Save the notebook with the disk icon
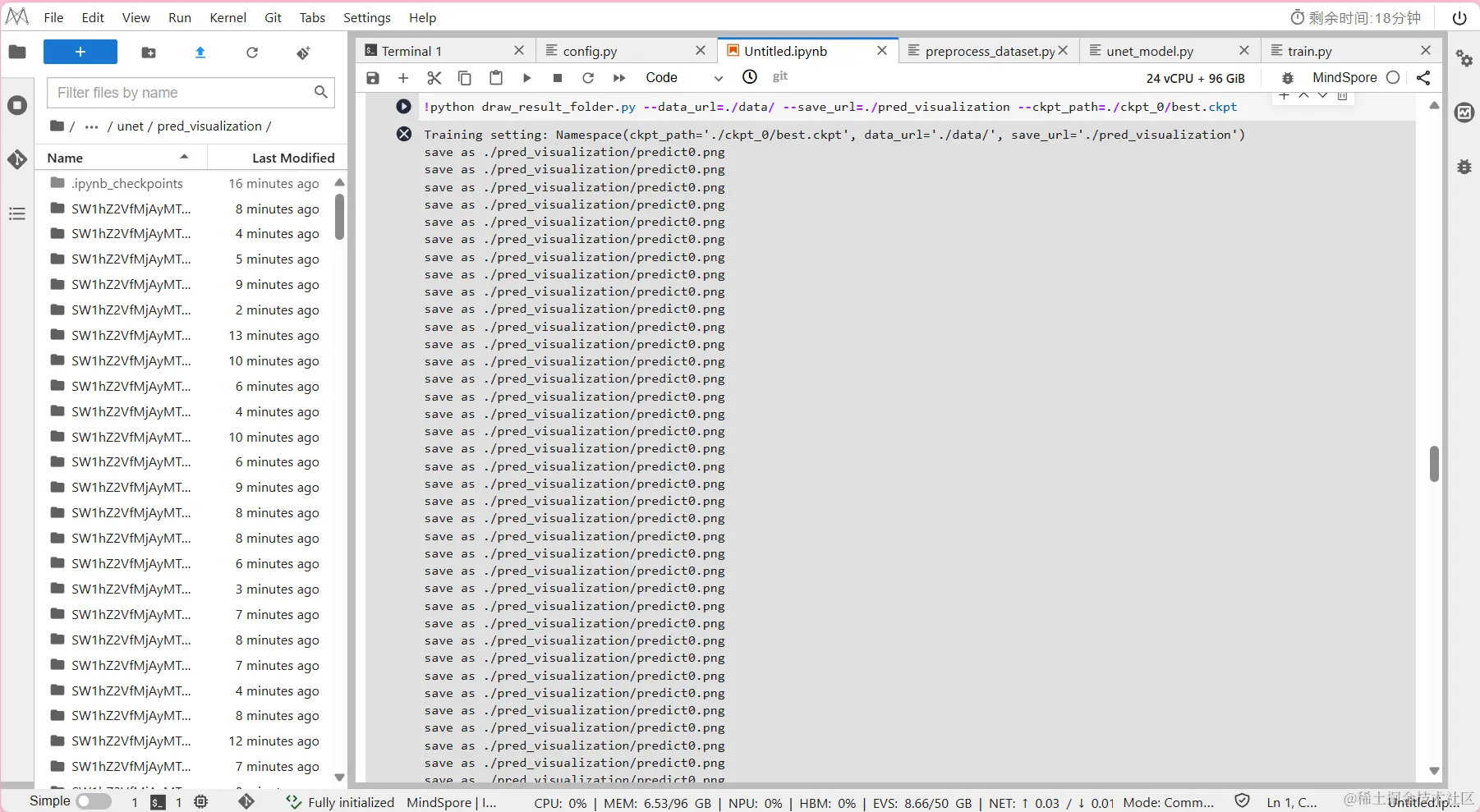 [x=373, y=78]
